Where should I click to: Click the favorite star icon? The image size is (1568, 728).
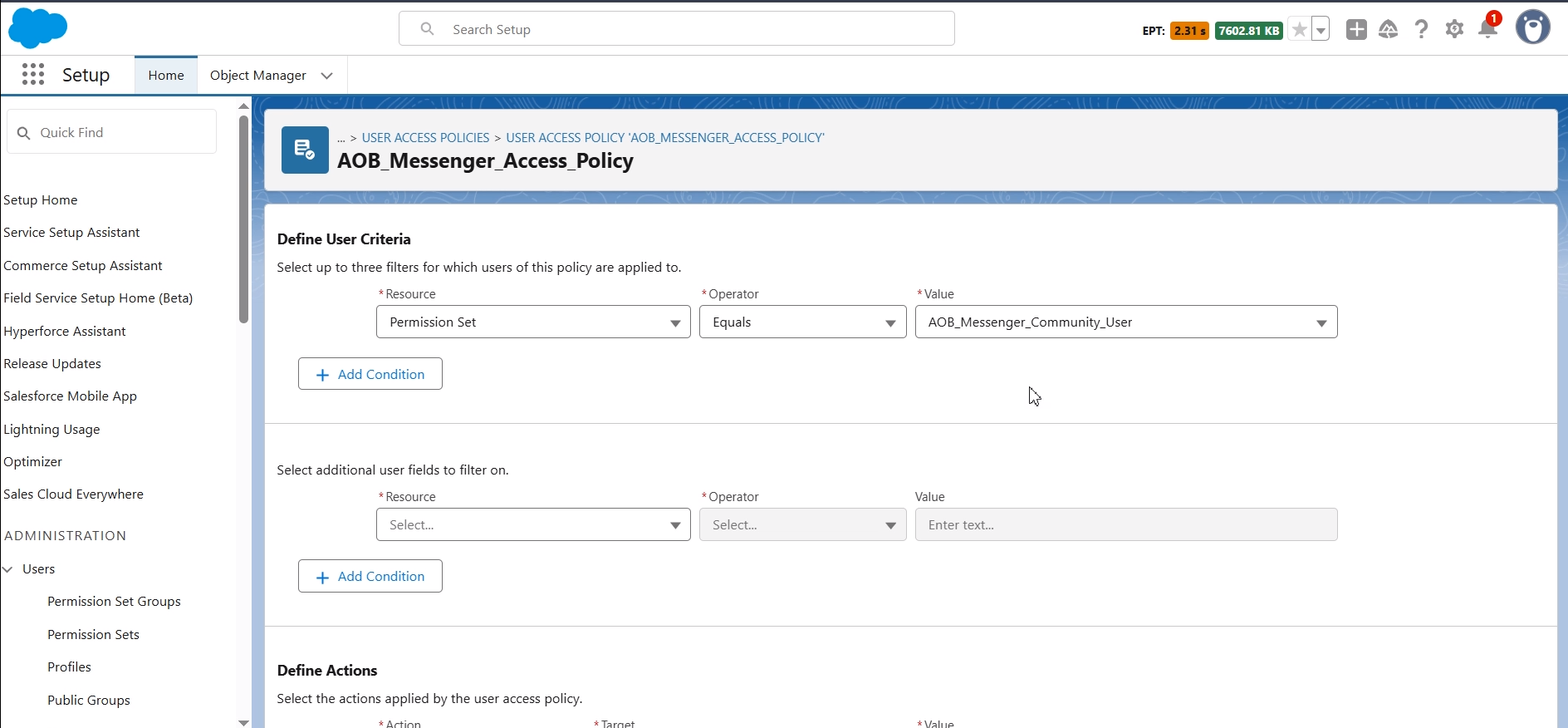1300,30
